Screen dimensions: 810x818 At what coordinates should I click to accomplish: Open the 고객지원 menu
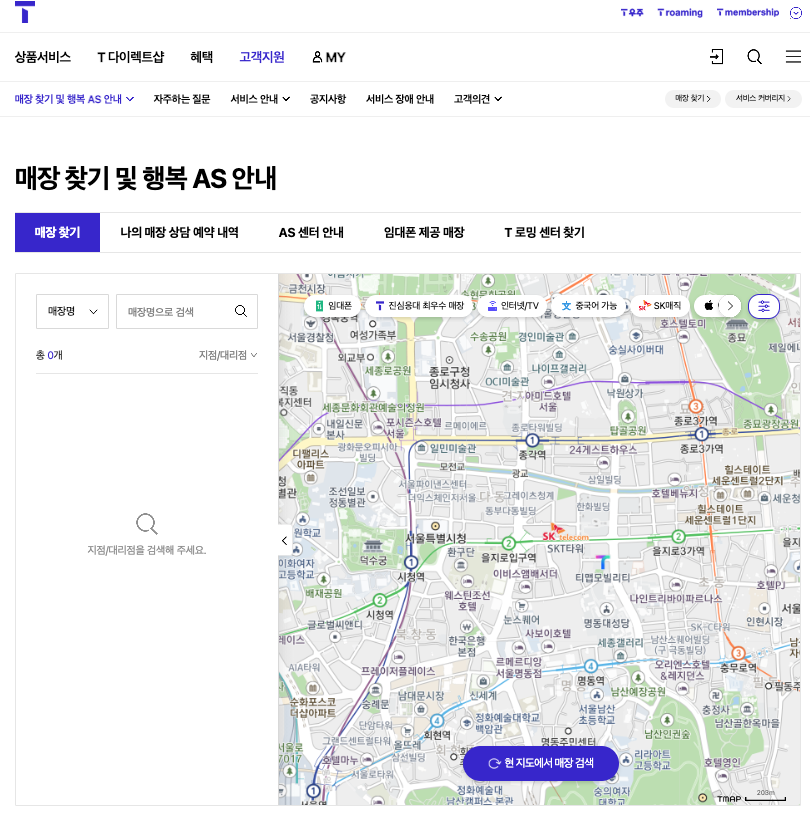click(x=262, y=57)
